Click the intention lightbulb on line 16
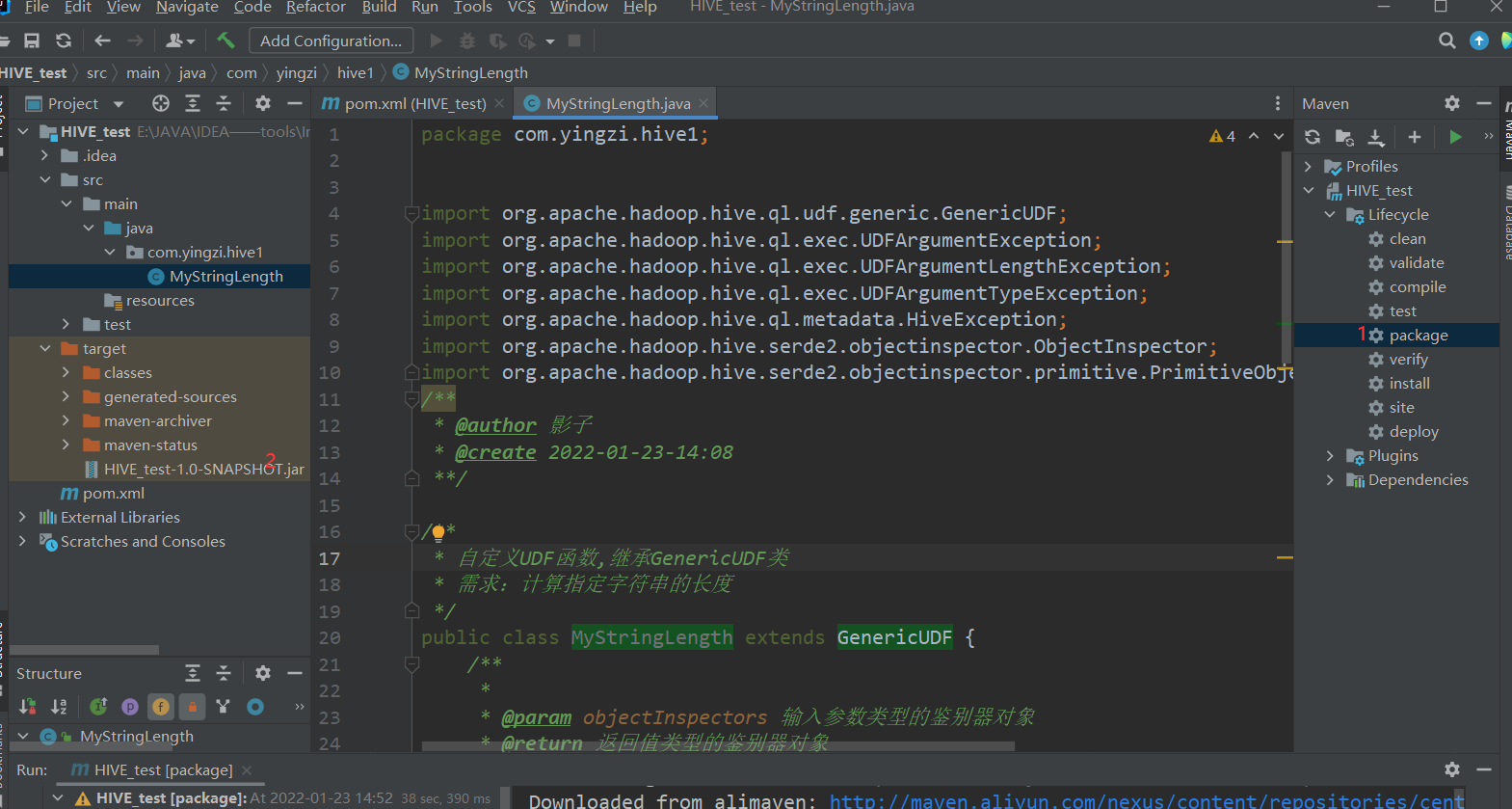Viewport: 1512px width, 809px height. (438, 531)
